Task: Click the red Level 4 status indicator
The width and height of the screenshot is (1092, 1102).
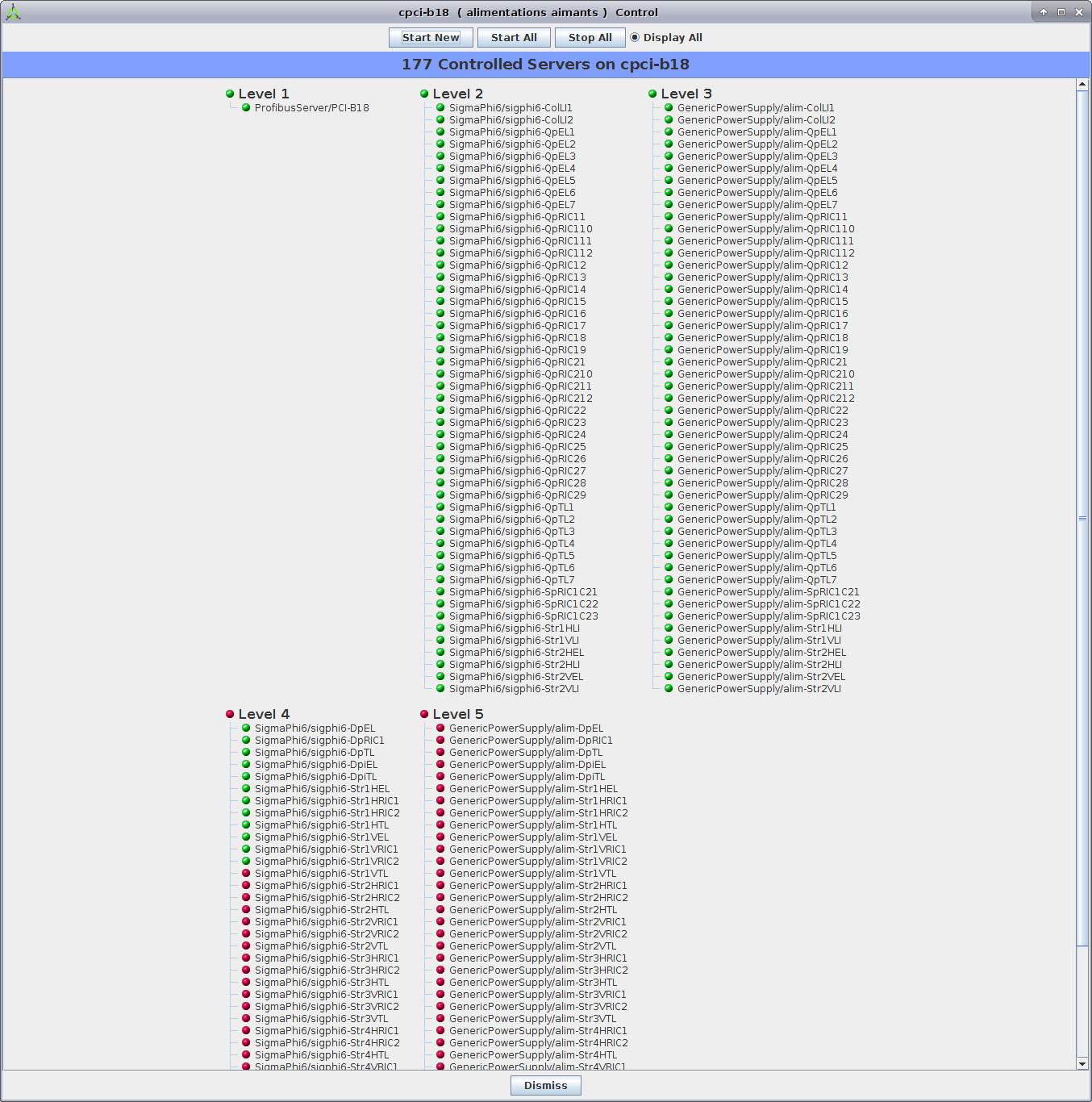Action: [x=230, y=714]
